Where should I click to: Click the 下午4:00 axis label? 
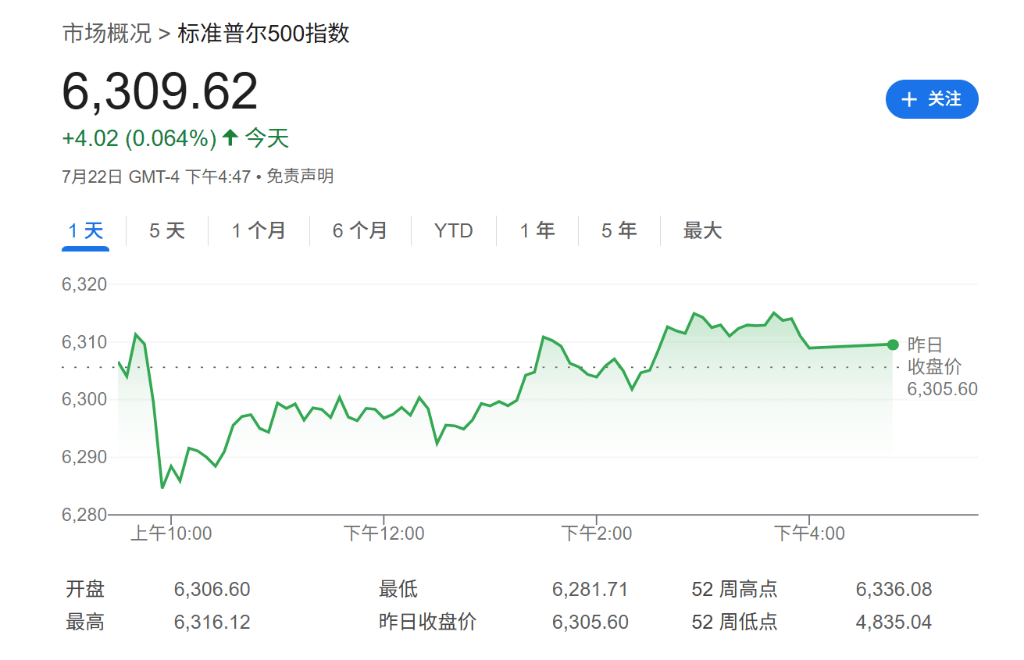[x=810, y=534]
